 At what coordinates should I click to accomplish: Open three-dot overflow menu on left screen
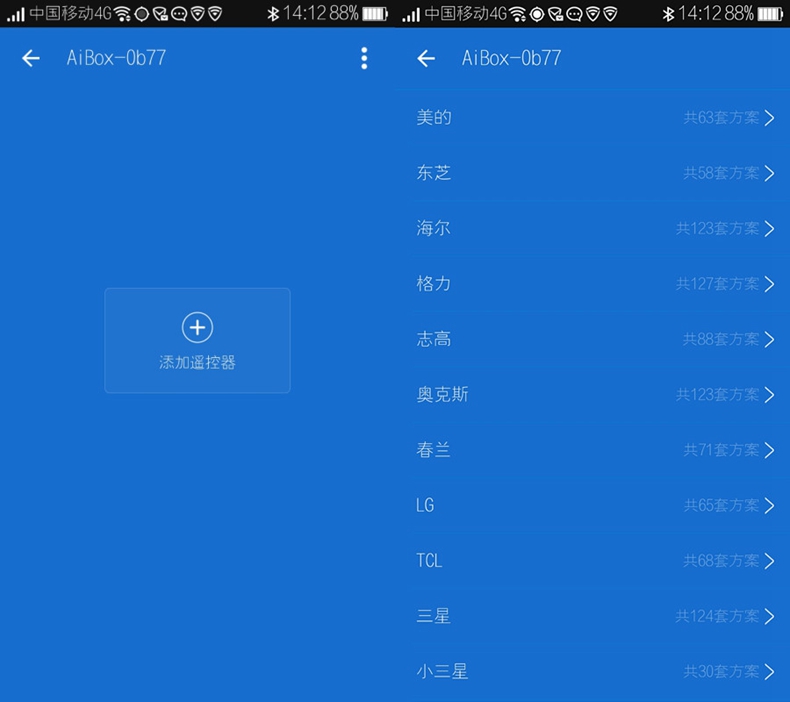(x=364, y=58)
